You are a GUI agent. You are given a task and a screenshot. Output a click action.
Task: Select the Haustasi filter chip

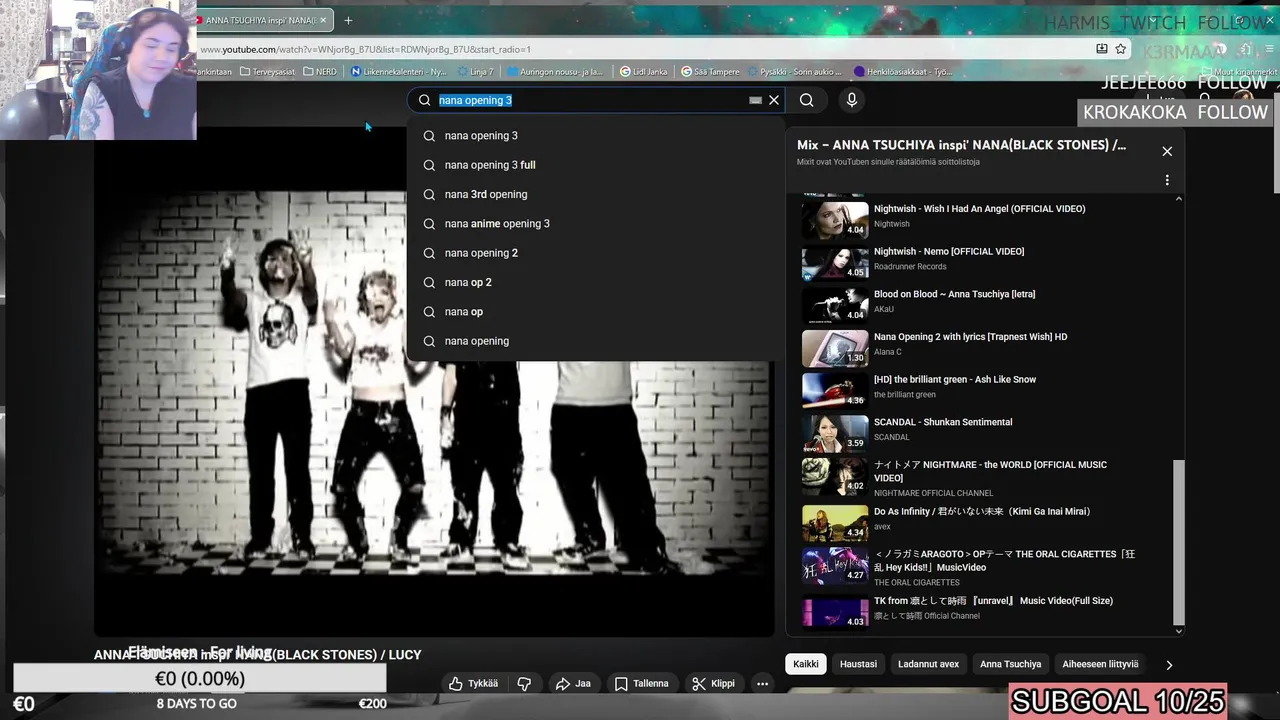pos(858,664)
